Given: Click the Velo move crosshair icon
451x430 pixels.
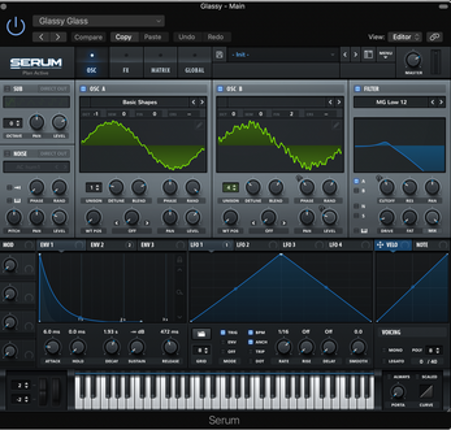Looking at the screenshot, I should click(x=380, y=245).
